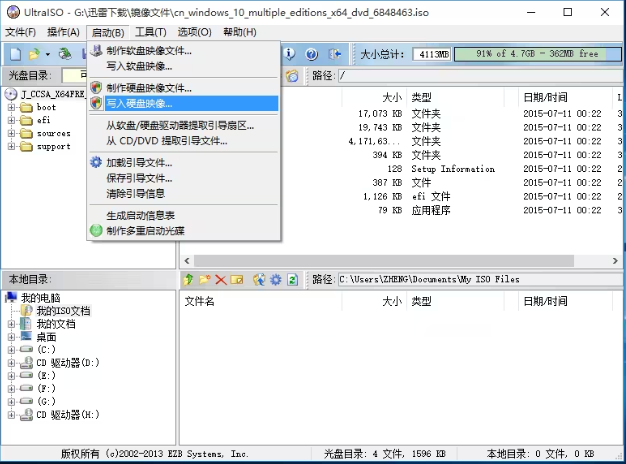Screen dimensions: 626x464
Task: Select 我的ISO文档 in local tree
Action: pyautogui.click(x=63, y=311)
